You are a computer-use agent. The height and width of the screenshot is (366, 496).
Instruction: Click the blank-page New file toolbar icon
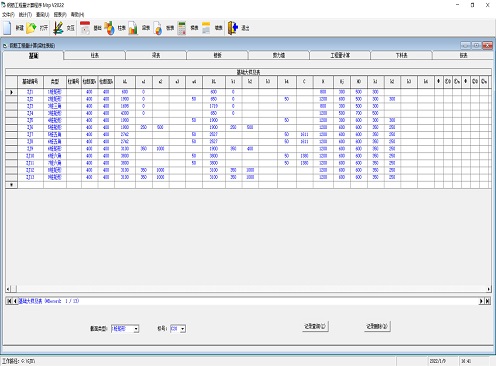pyautogui.click(x=7, y=28)
